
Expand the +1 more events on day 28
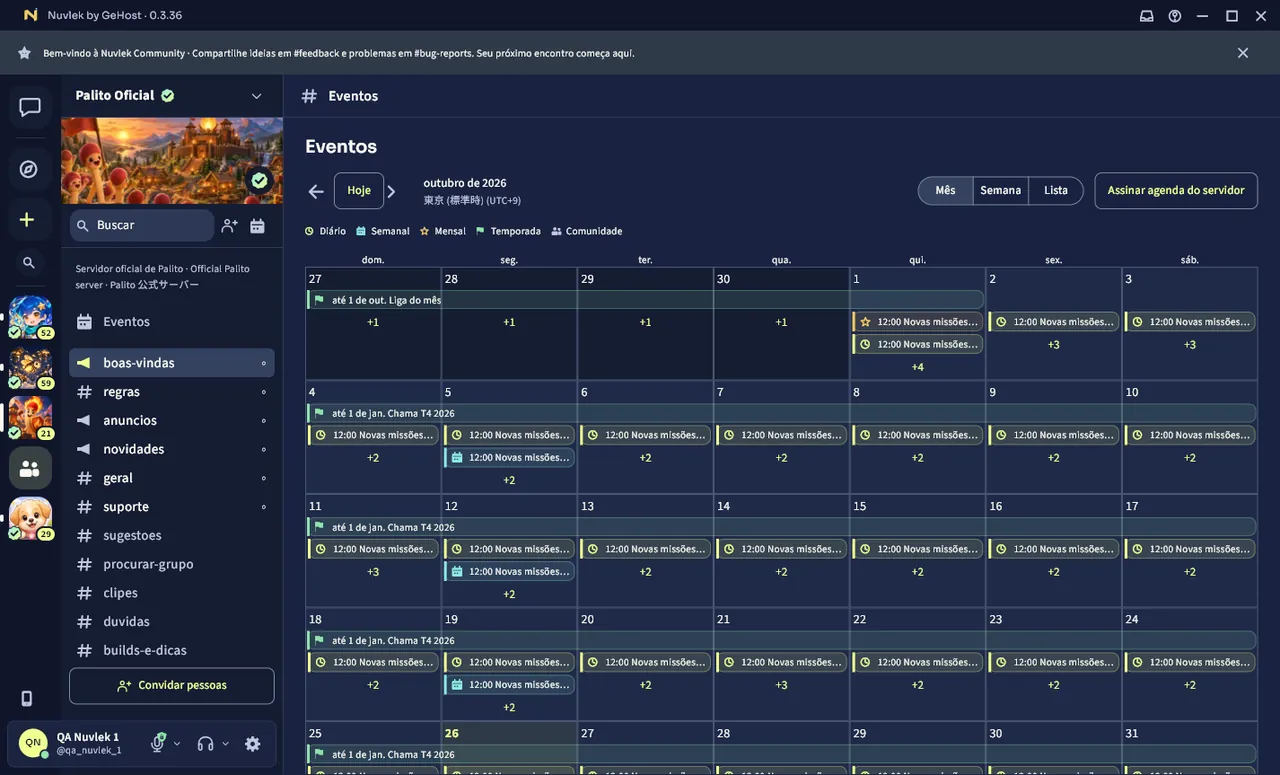(509, 322)
